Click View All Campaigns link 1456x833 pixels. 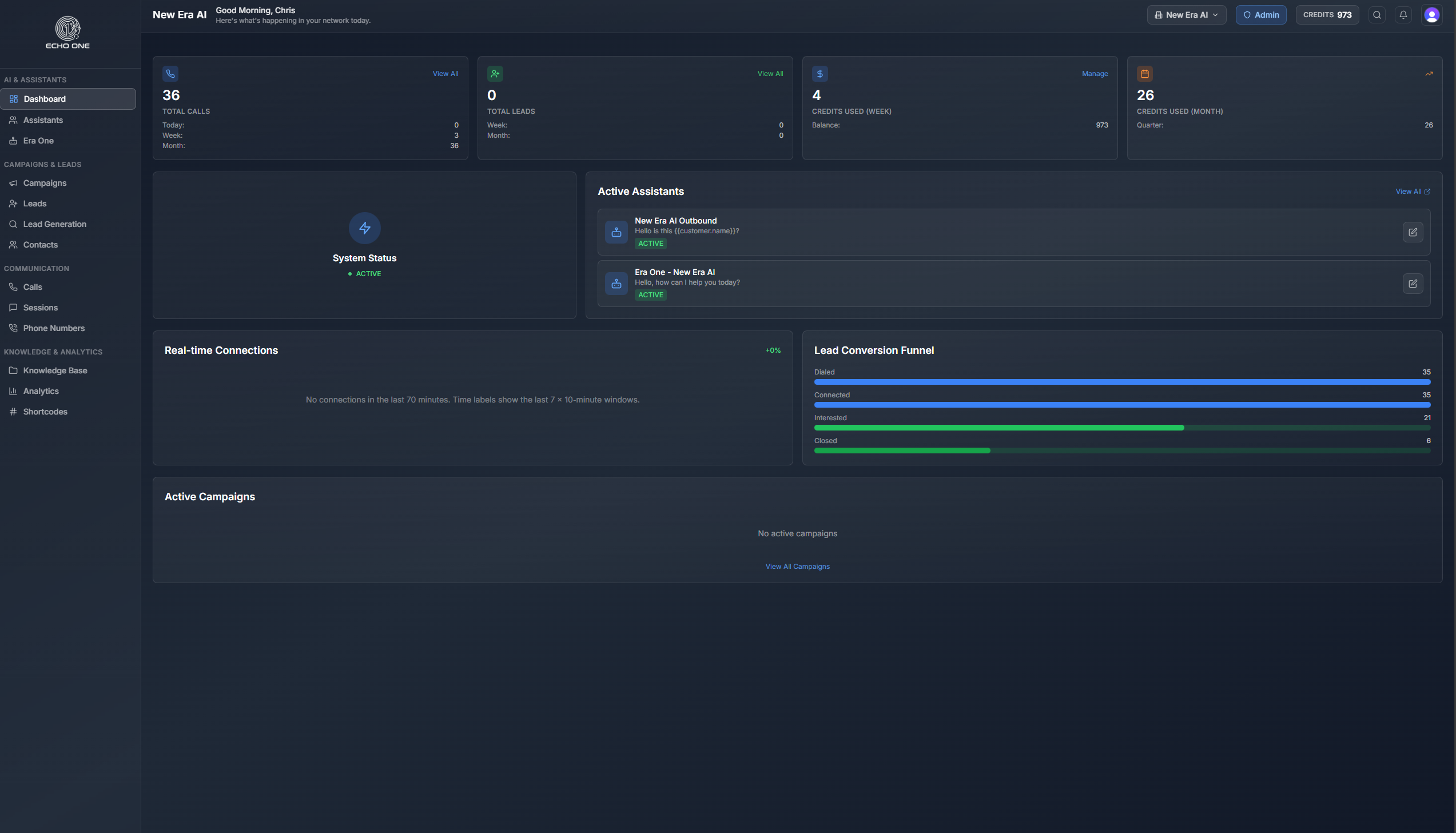pos(798,567)
